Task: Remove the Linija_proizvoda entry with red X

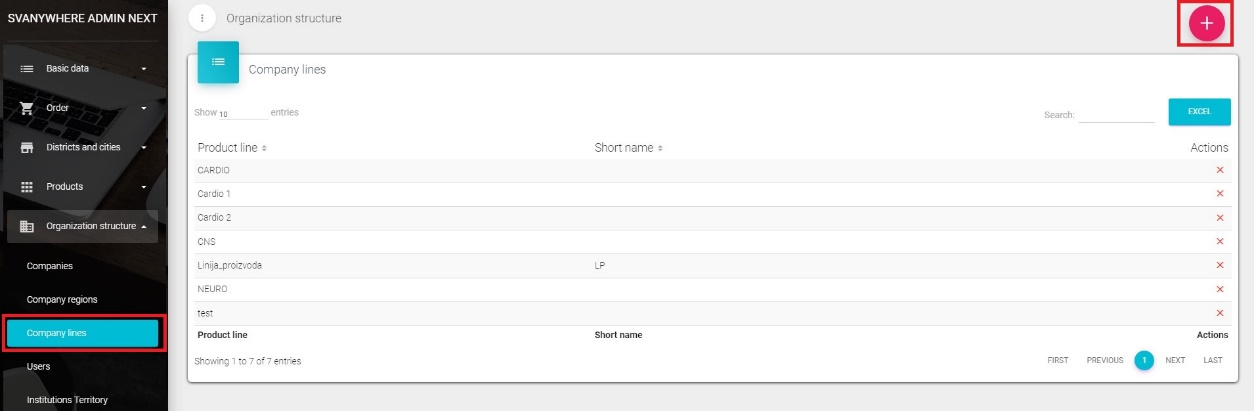Action: [1219, 265]
